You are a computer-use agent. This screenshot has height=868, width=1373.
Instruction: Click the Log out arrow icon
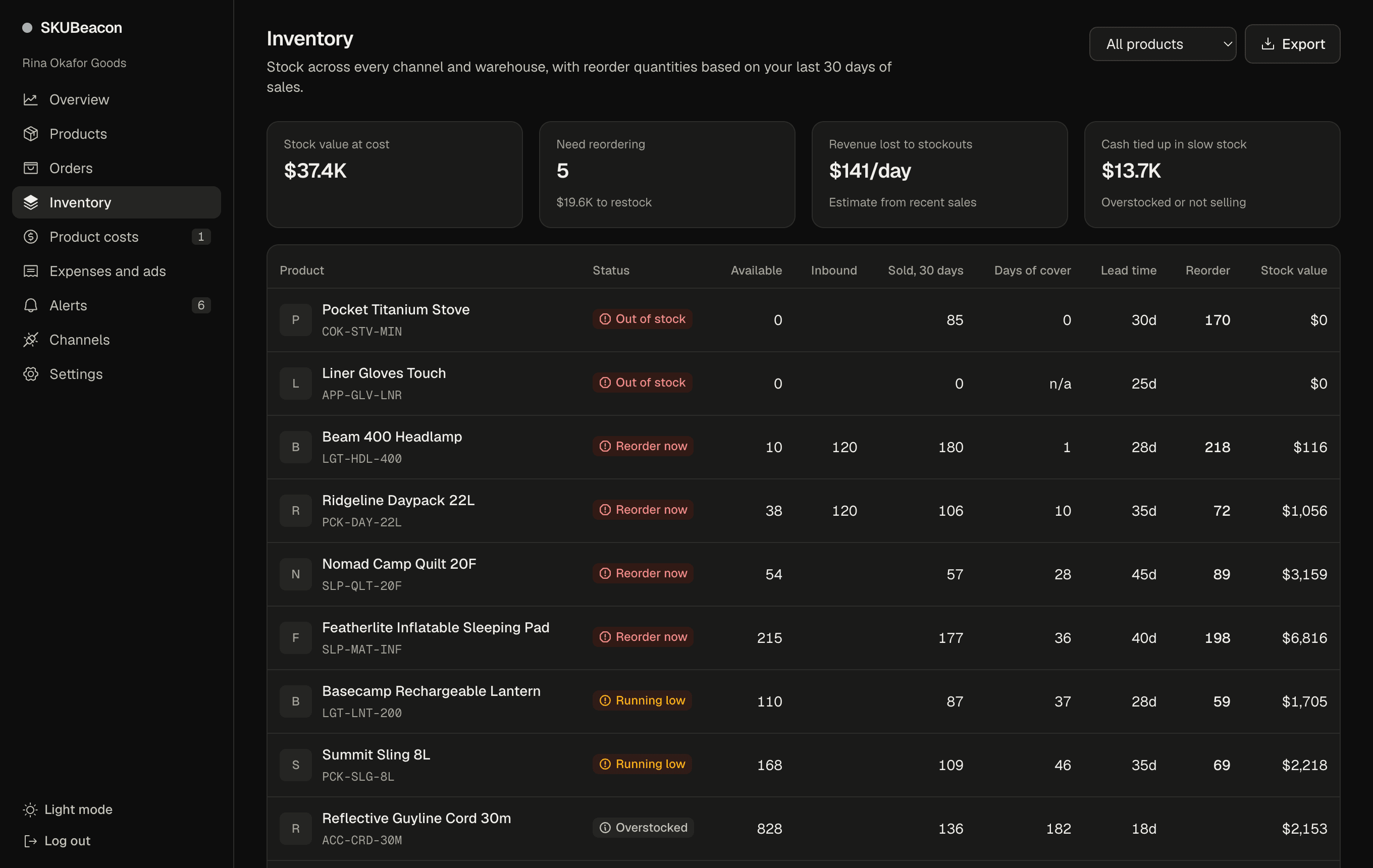pos(30,841)
